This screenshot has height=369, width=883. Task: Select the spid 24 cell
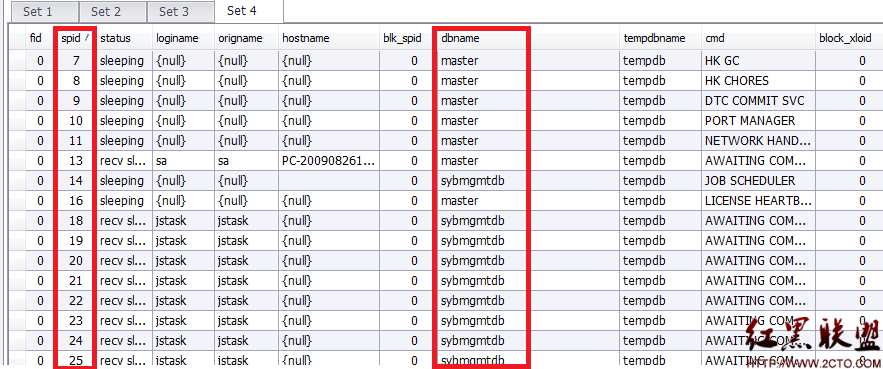click(x=76, y=341)
